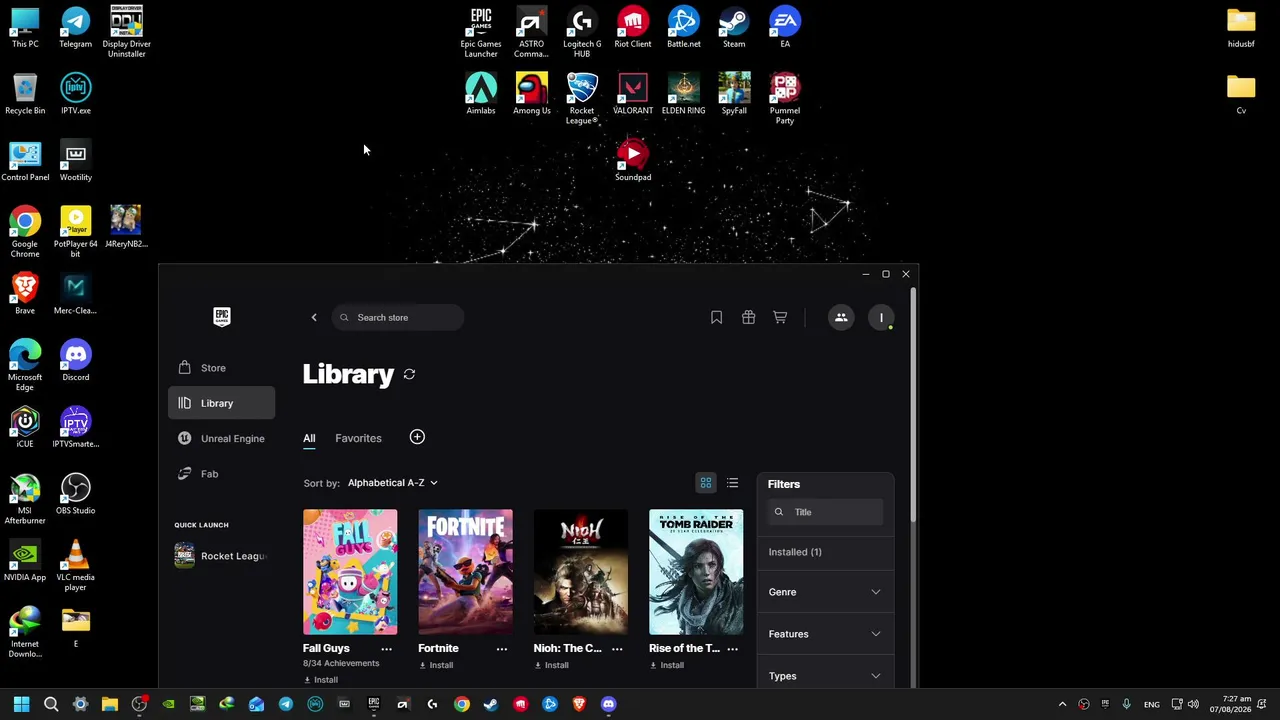Click Install under Fall Guys
The height and width of the screenshot is (720, 1280).
coord(320,680)
